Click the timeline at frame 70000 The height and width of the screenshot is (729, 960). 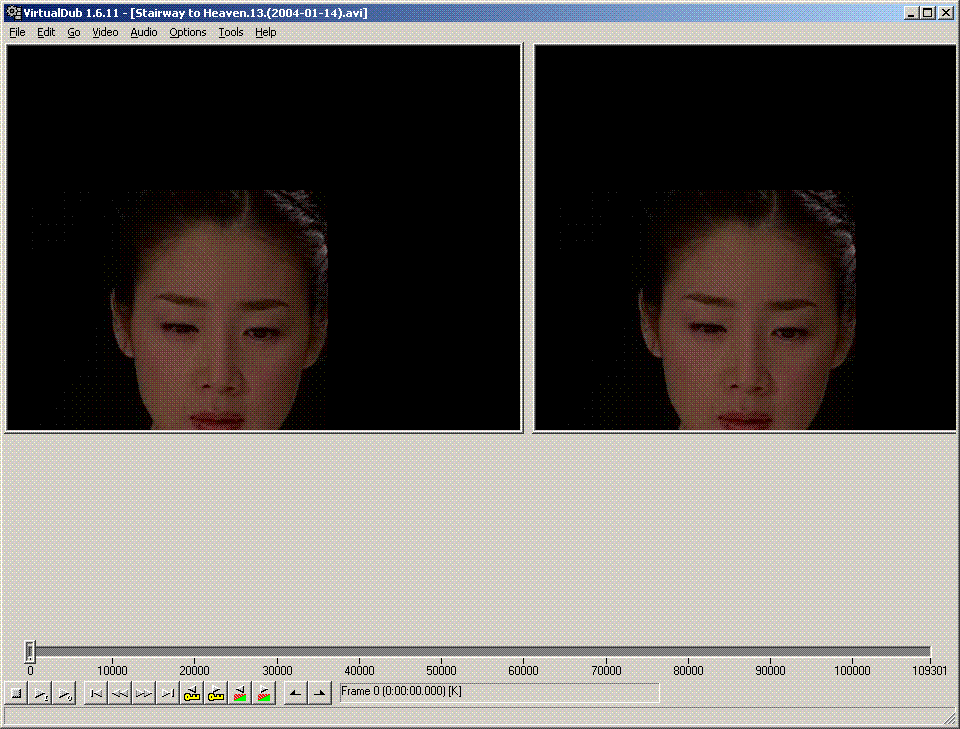(606, 671)
